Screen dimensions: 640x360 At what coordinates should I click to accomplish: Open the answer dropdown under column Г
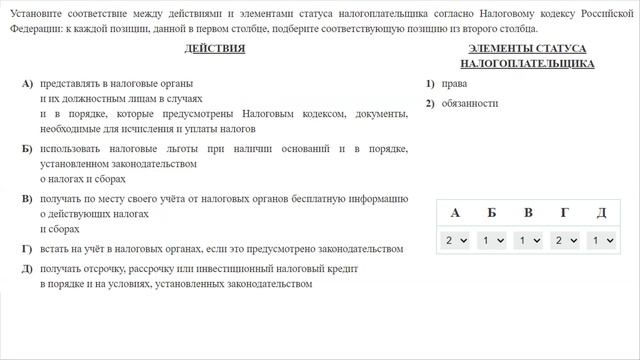pyautogui.click(x=565, y=240)
